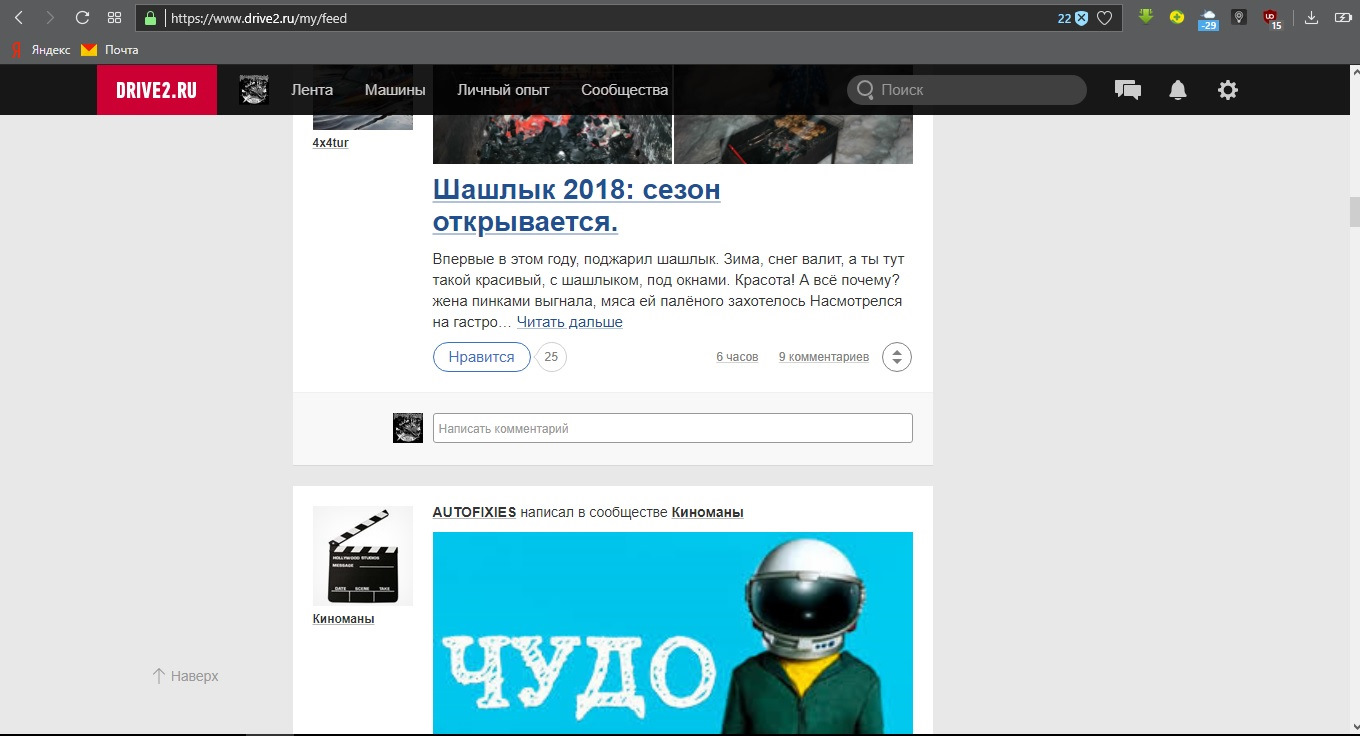Open the Яндекс bookmark

click(41, 49)
